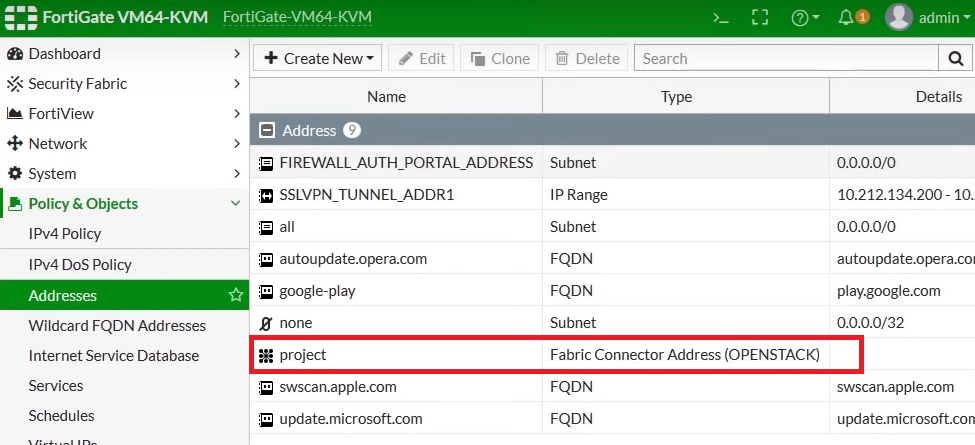Open the help question mark menu

[x=805, y=18]
